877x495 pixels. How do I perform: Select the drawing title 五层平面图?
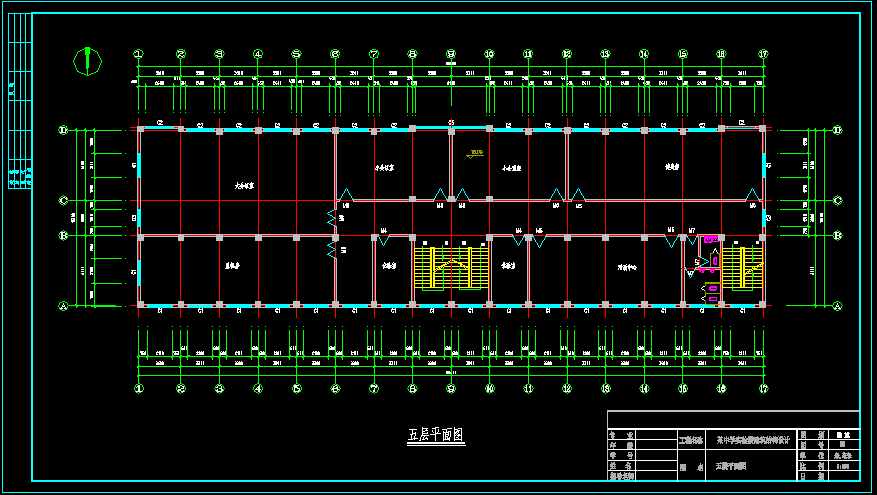[x=435, y=436]
